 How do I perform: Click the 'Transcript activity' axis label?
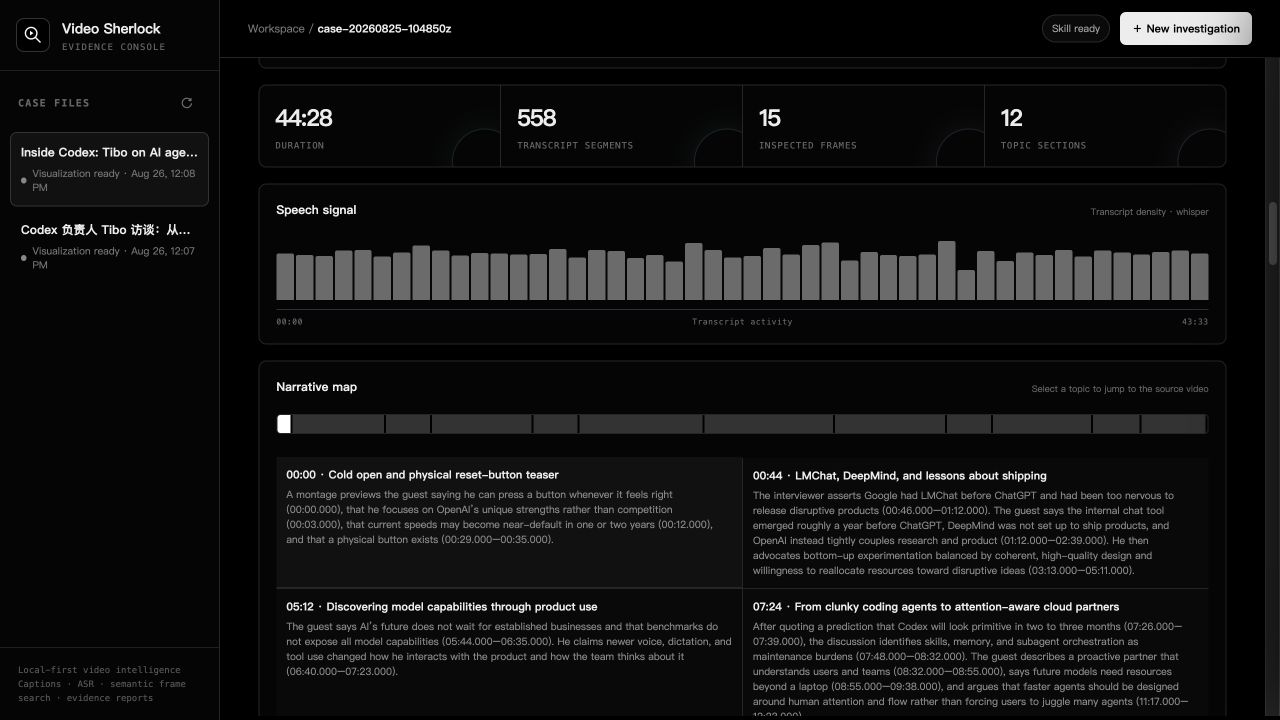742,322
